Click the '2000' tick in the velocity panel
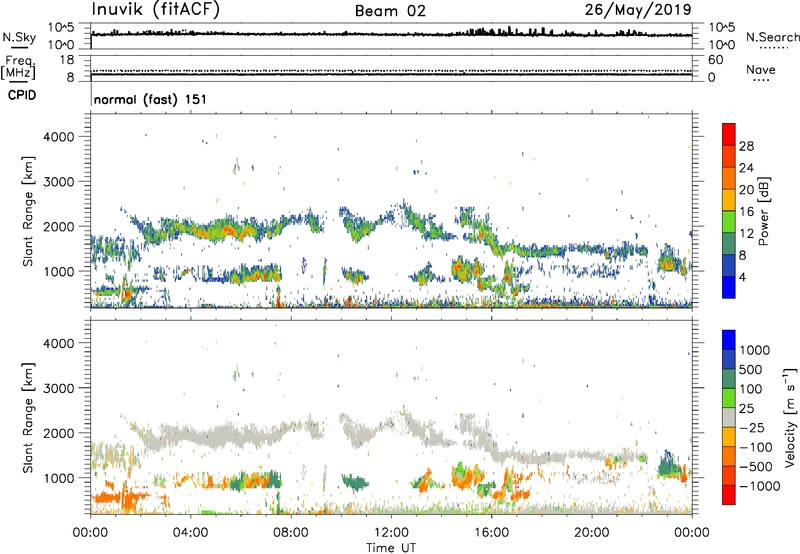800x554 pixels. pyautogui.click(x=58, y=433)
